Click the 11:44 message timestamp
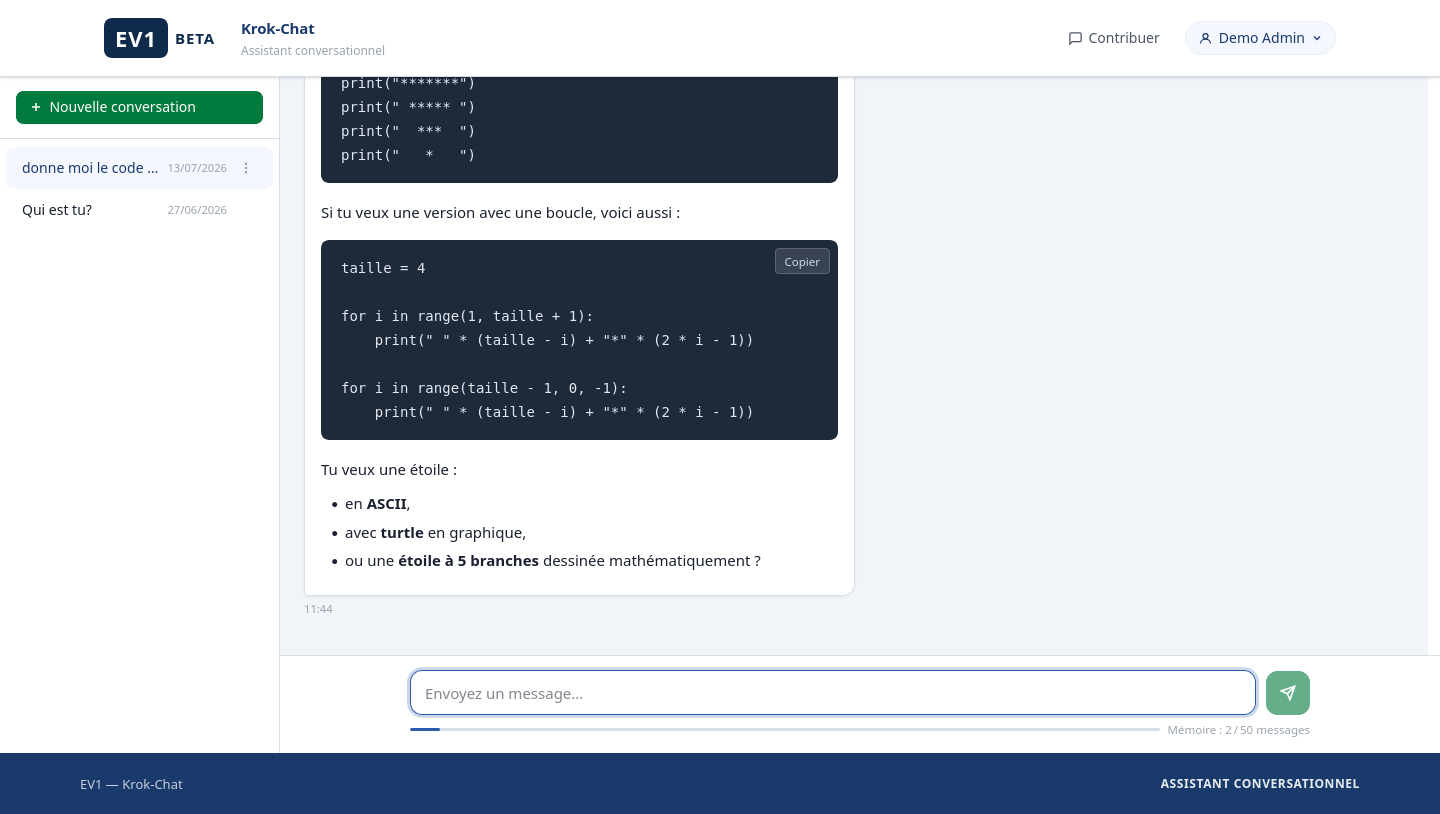 [x=318, y=609]
